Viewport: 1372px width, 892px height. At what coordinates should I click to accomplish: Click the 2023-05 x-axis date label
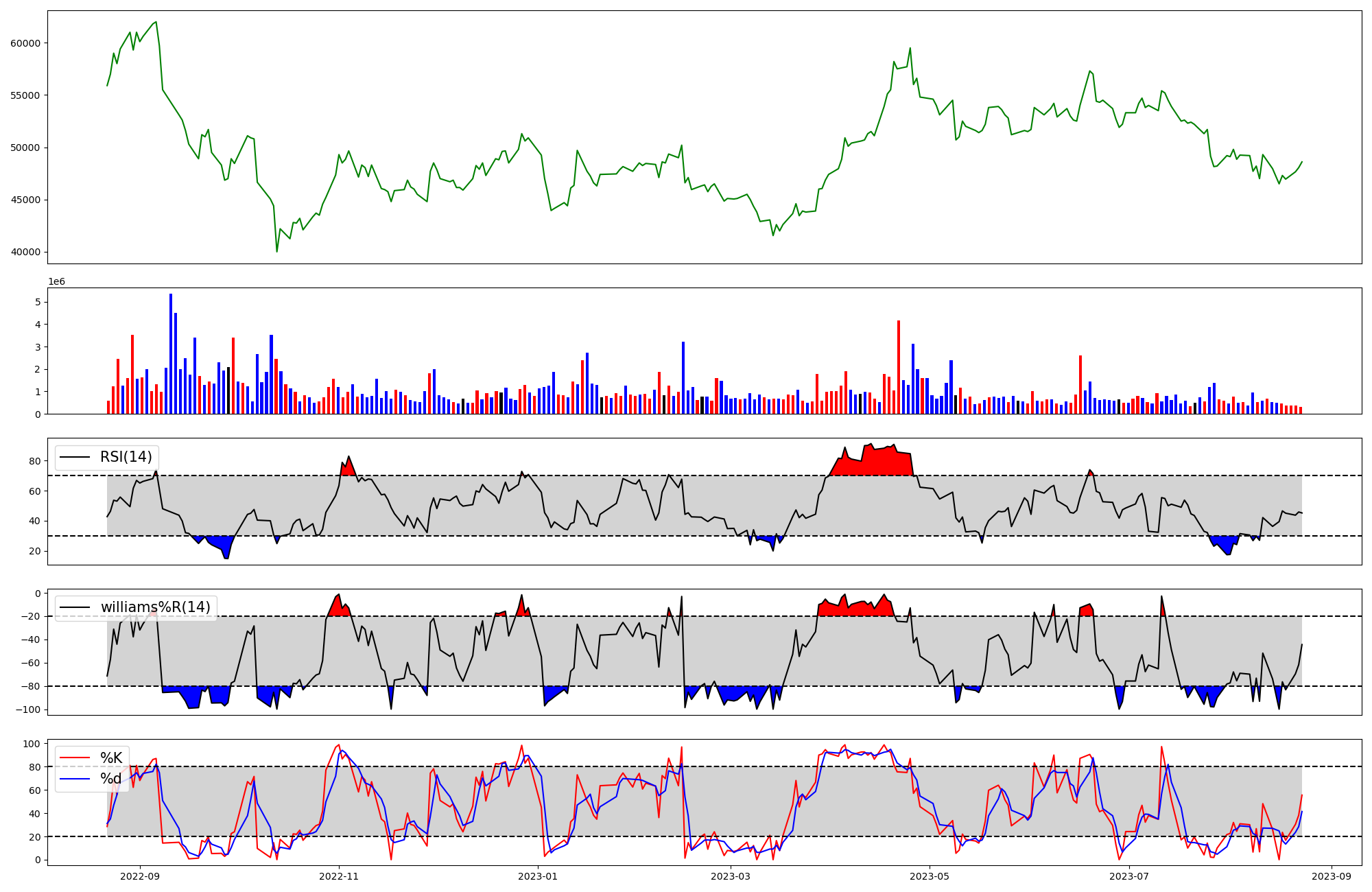coord(930,876)
